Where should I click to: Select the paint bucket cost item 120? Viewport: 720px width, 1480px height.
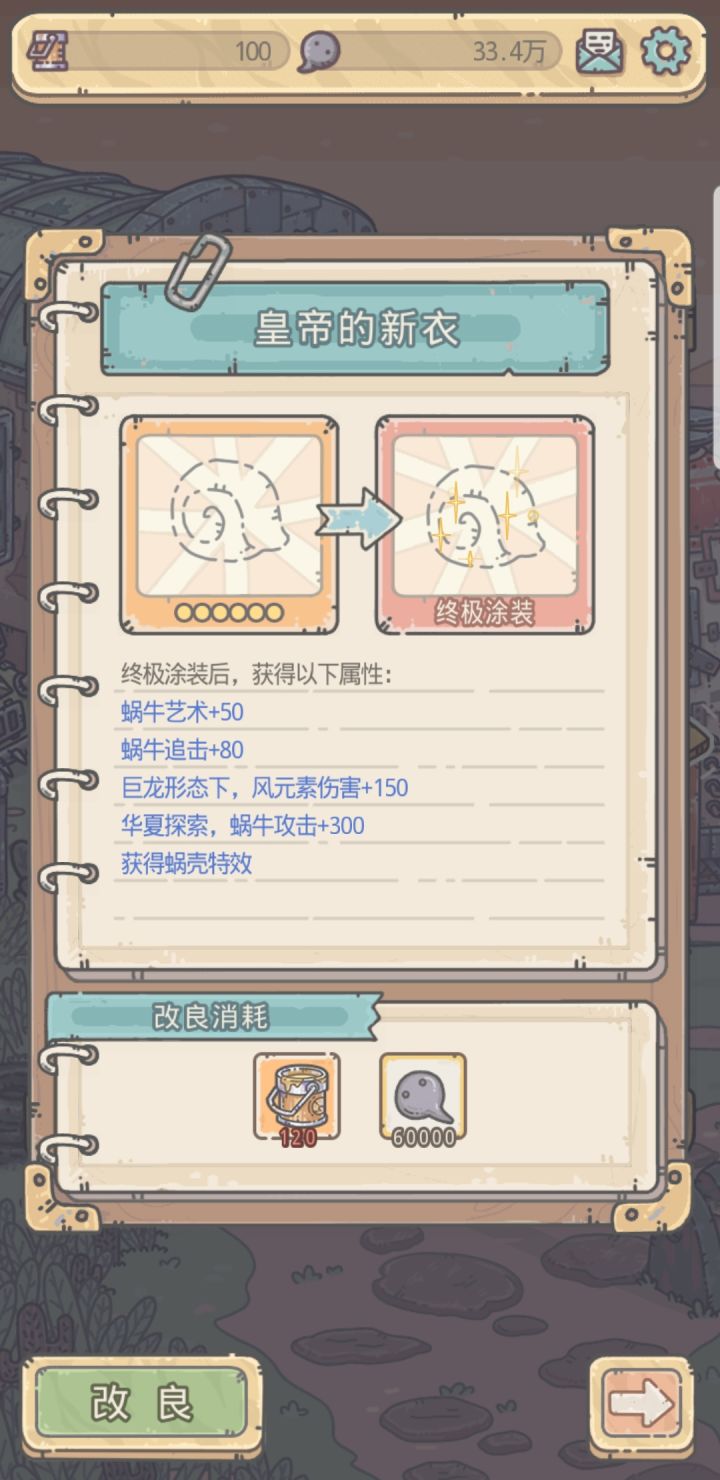(297, 1096)
